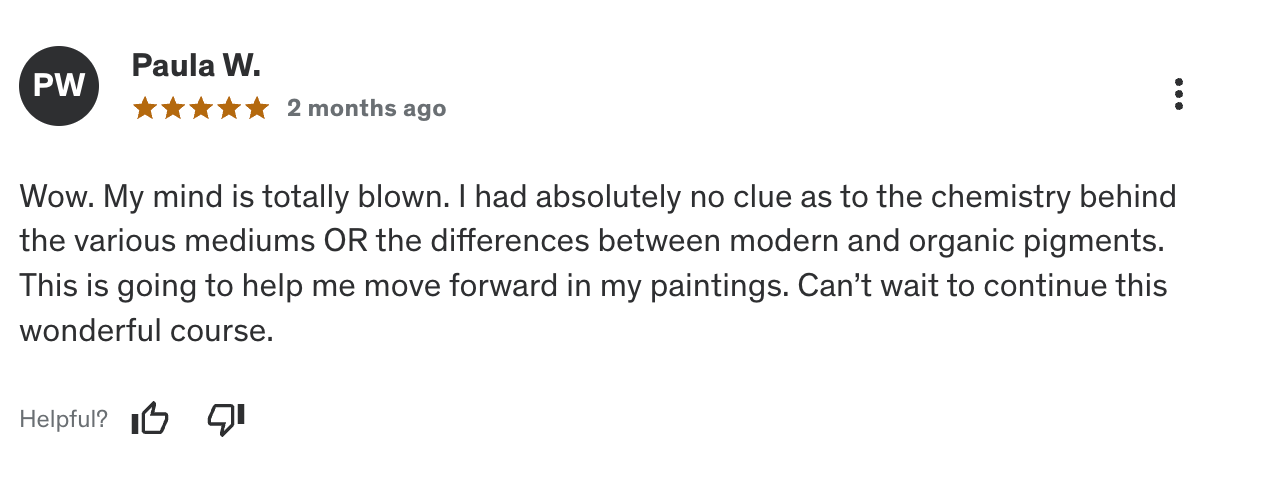1268x498 pixels.
Task: Open the three-dot review options menu
Action: [x=1179, y=94]
